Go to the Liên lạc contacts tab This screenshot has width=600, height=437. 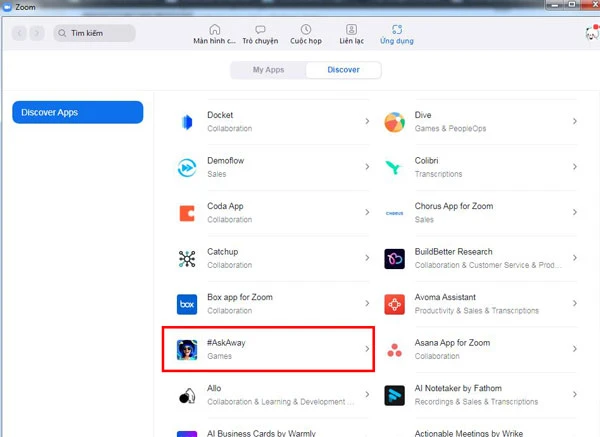click(351, 34)
